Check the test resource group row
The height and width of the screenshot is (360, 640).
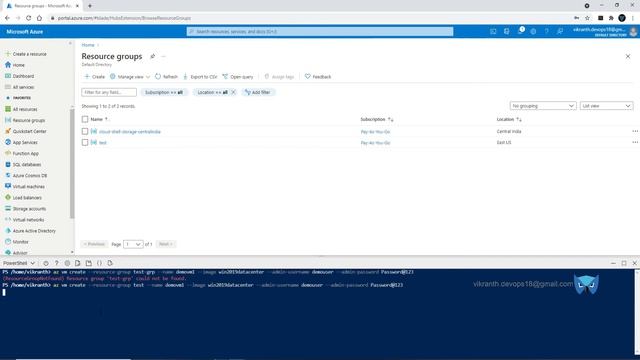[x=85, y=142]
